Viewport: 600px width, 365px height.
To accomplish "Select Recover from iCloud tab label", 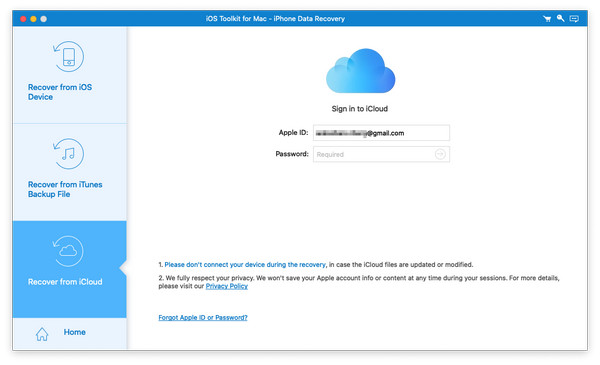I will click(x=65, y=282).
